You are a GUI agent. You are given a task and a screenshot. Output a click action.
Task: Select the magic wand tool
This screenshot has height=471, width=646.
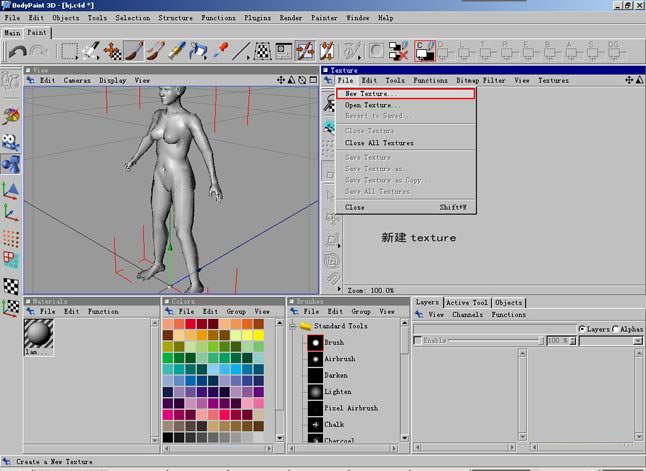91,52
